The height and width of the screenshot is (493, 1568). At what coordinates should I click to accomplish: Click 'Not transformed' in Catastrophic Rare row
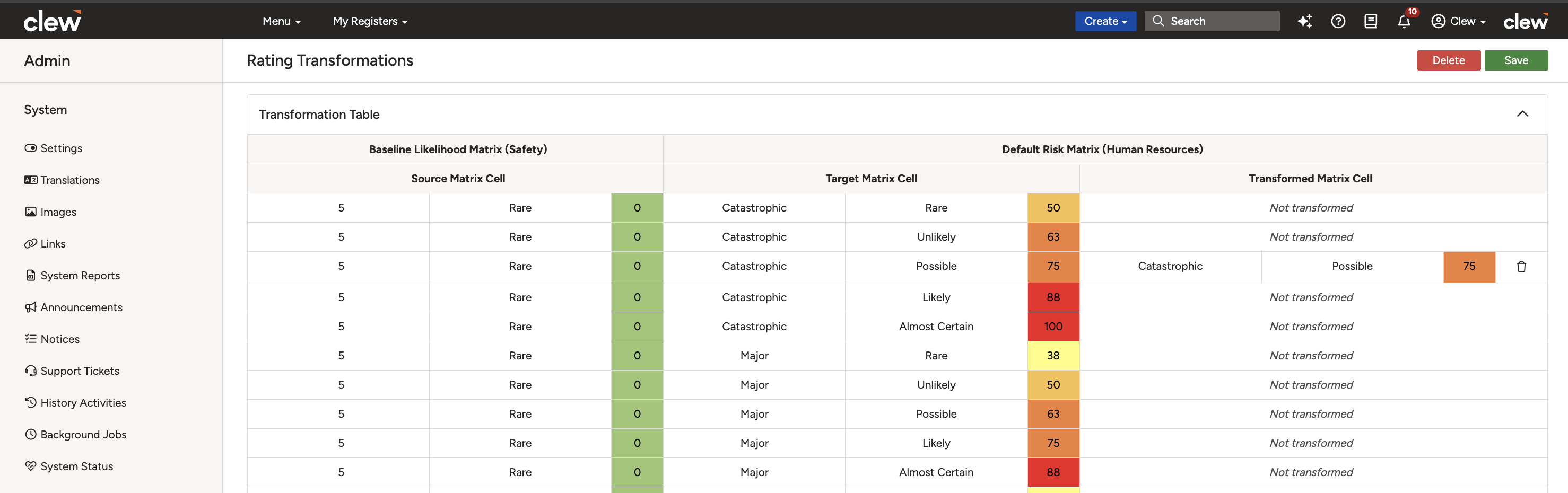1311,208
